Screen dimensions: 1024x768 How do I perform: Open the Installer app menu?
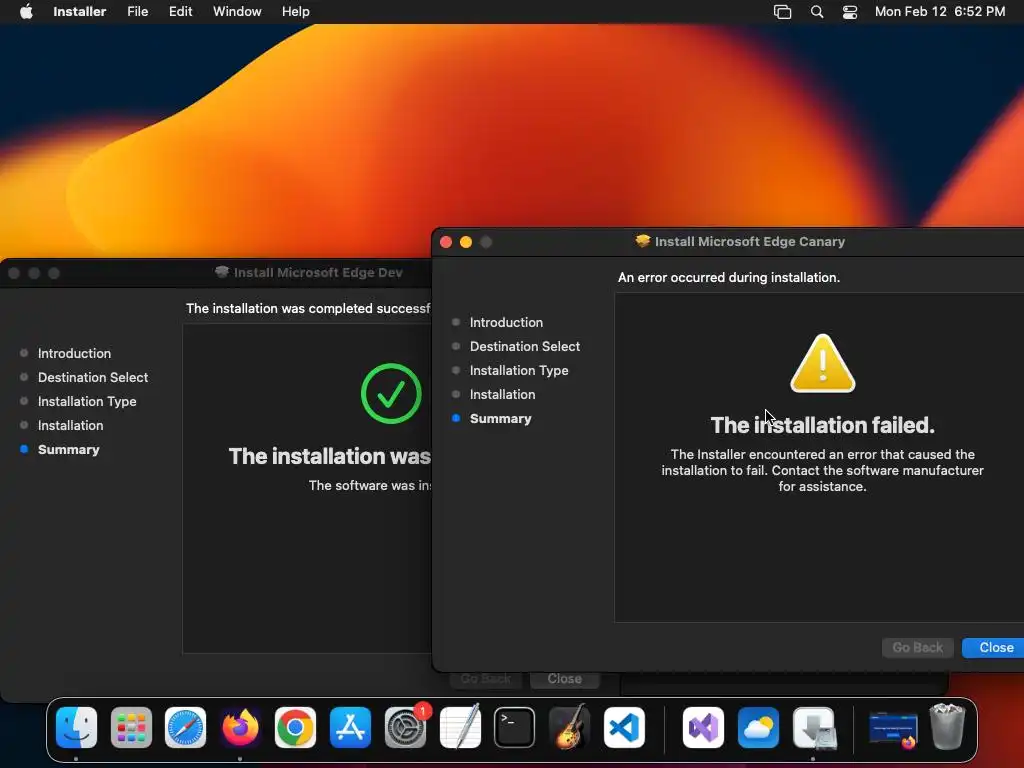point(79,12)
